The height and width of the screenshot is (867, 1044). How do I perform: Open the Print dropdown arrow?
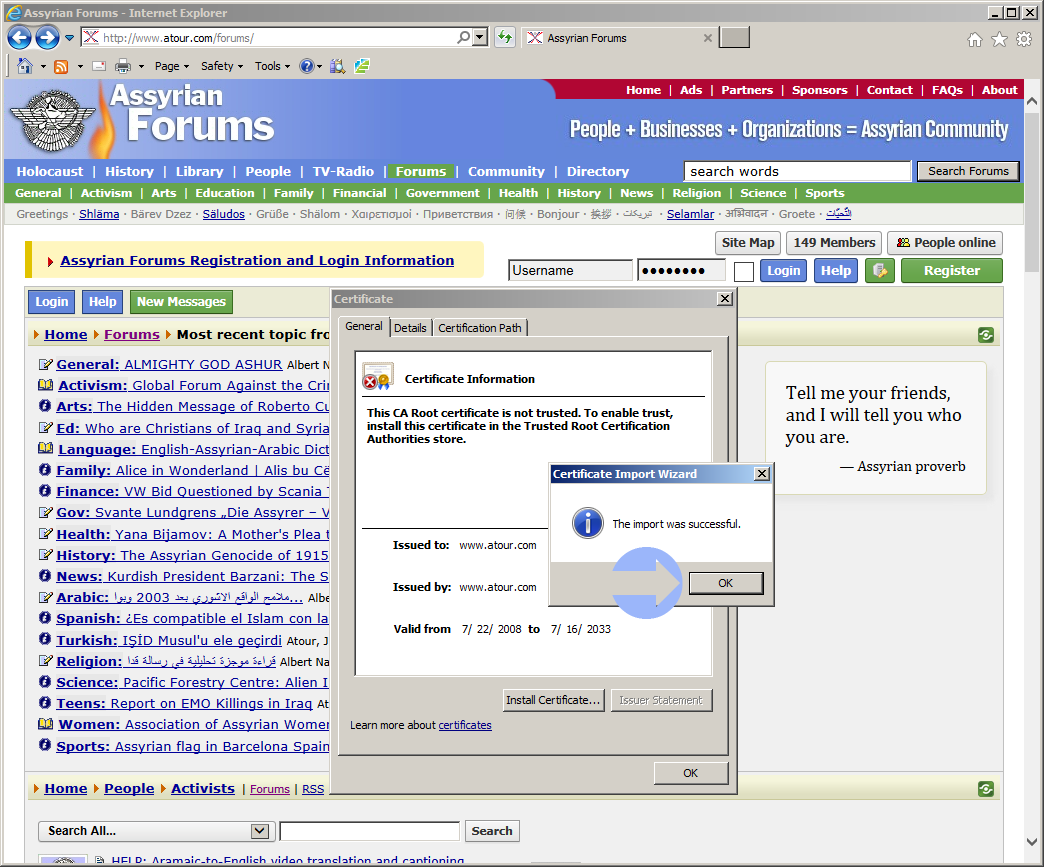(x=141, y=67)
